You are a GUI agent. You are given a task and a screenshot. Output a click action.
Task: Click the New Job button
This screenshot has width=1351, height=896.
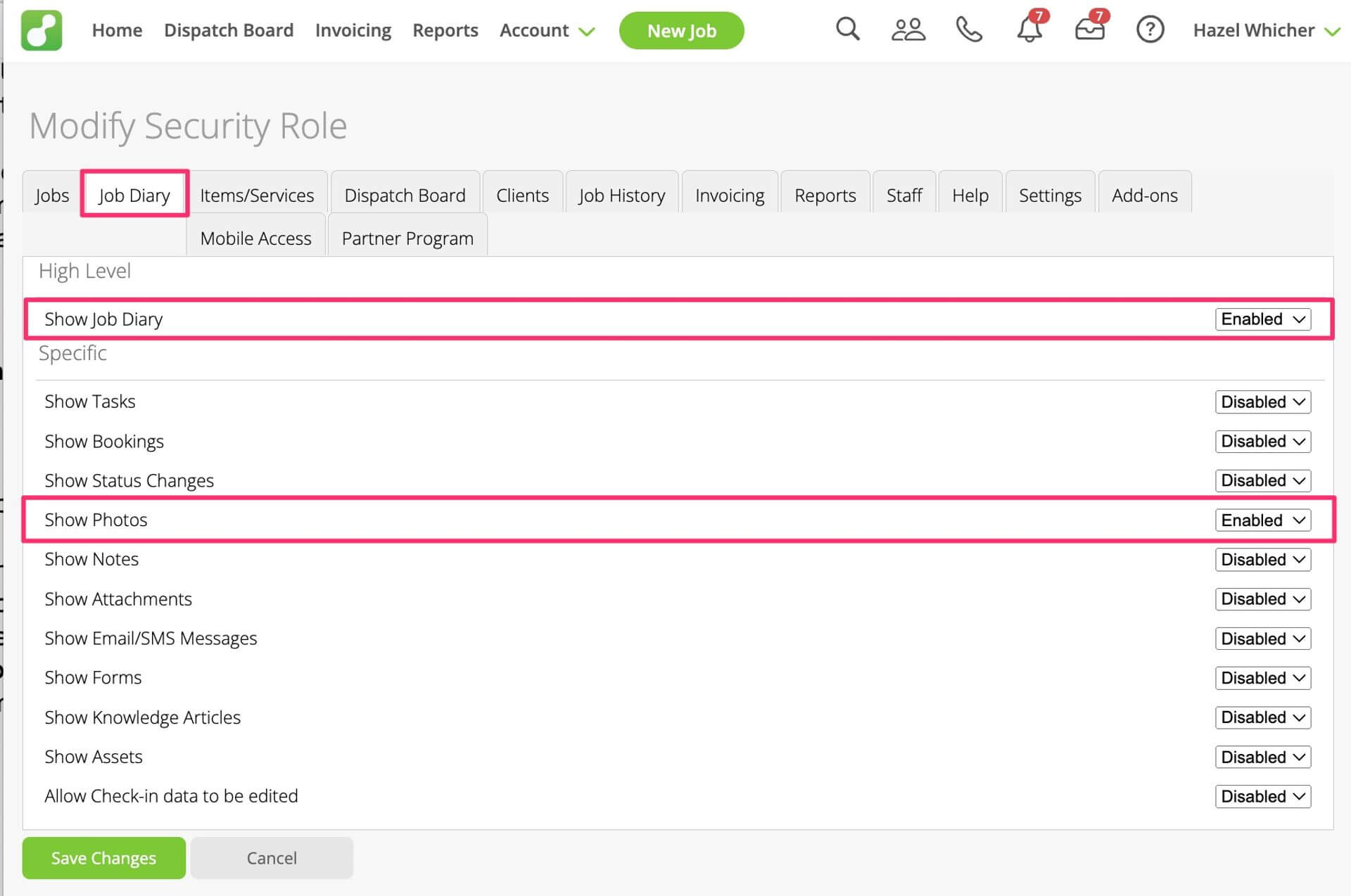(681, 30)
